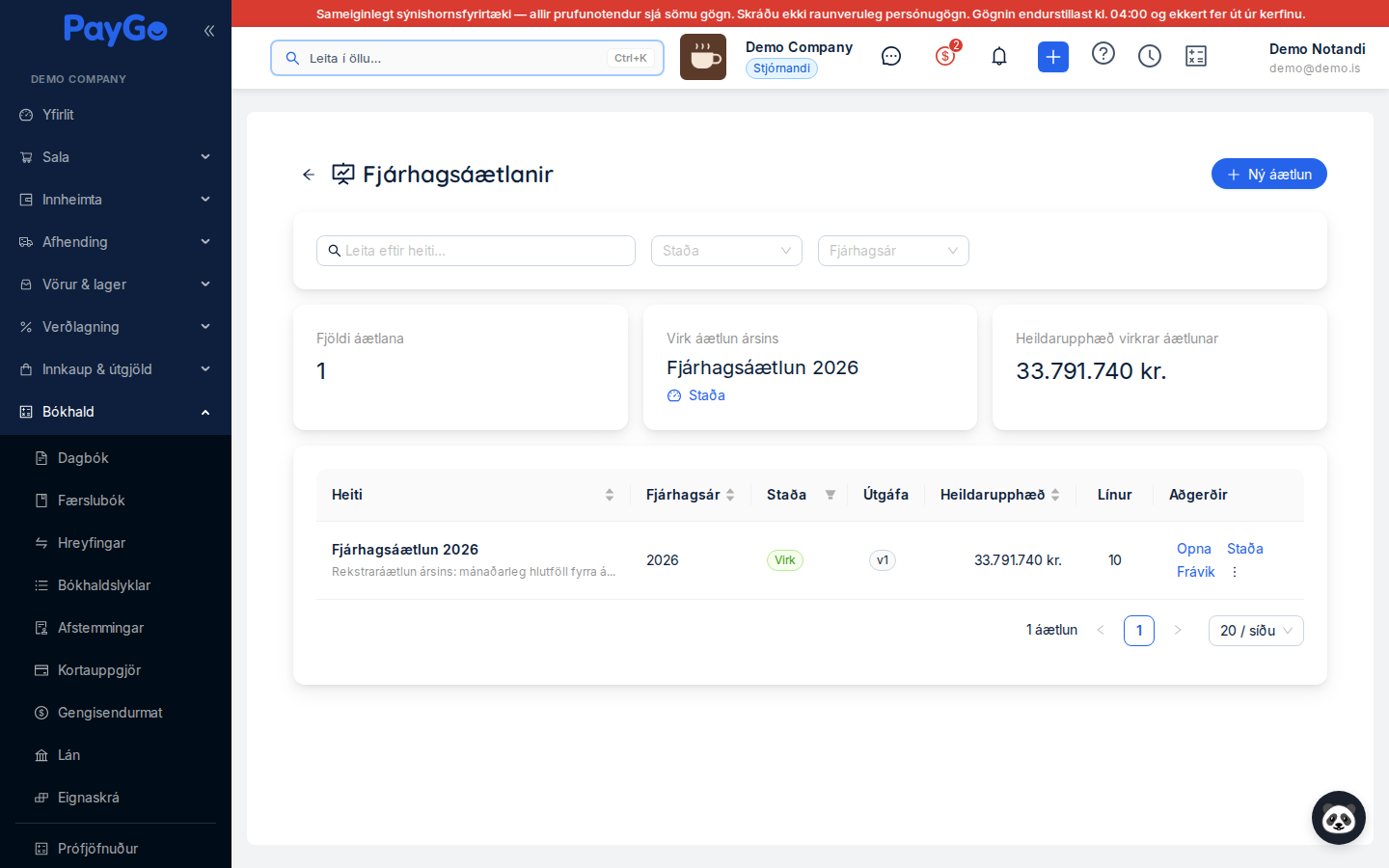Screen dimensions: 1389x868
Task: Click the Leita eftir heiti search field
Action: (476, 251)
